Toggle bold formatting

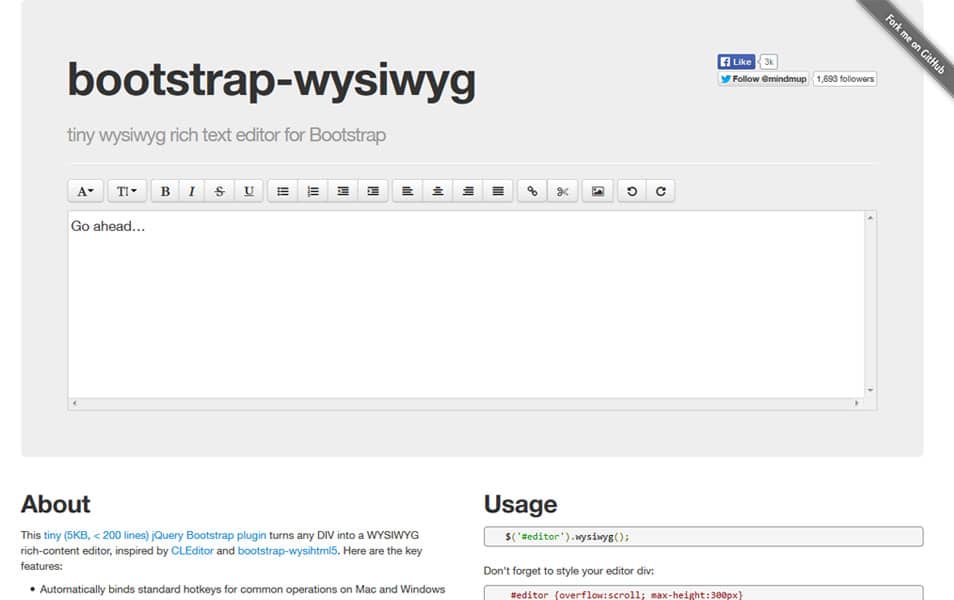coord(164,190)
